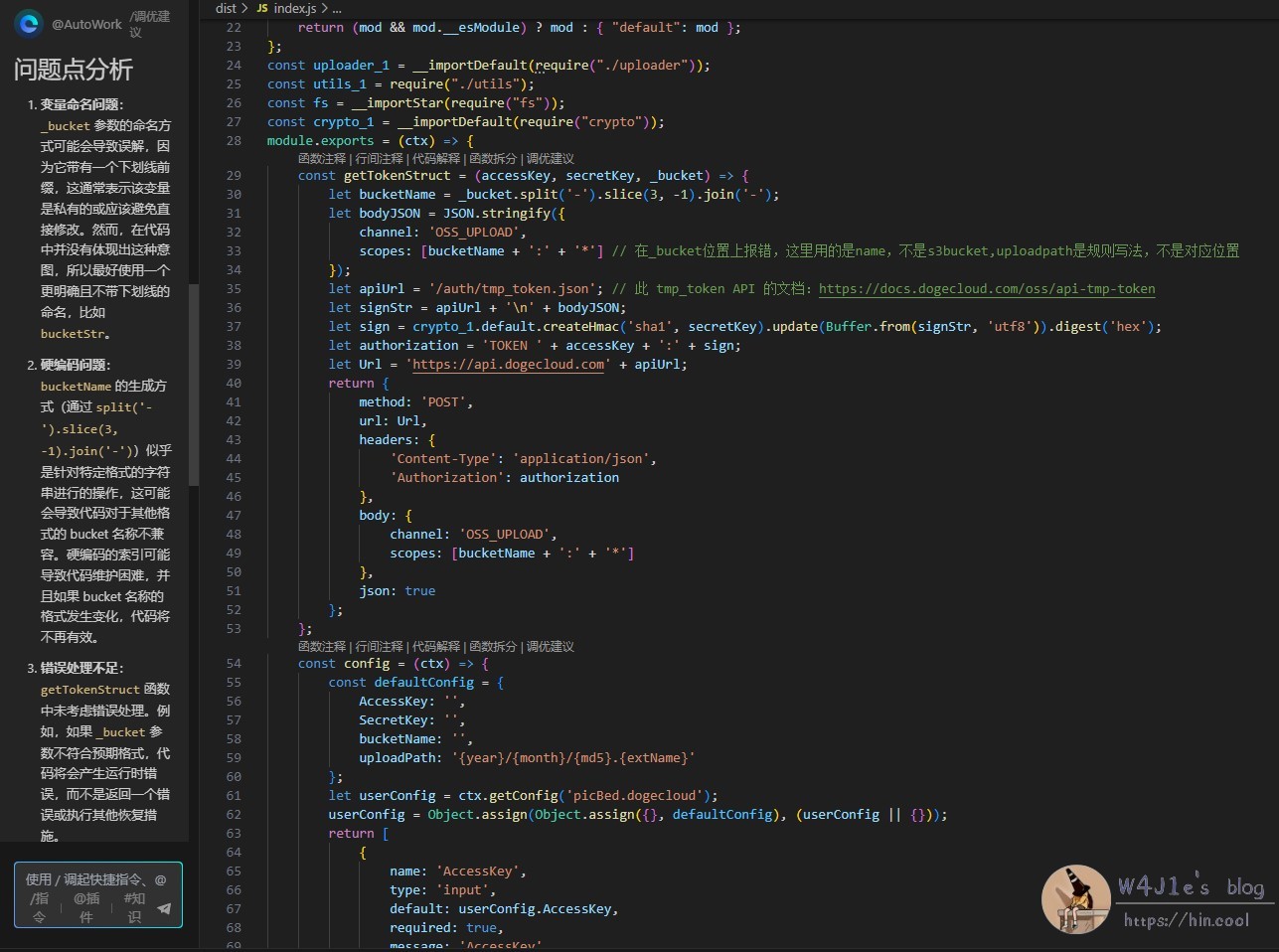
Task: Click the JS file icon in breadcrumb
Action: tap(262, 8)
